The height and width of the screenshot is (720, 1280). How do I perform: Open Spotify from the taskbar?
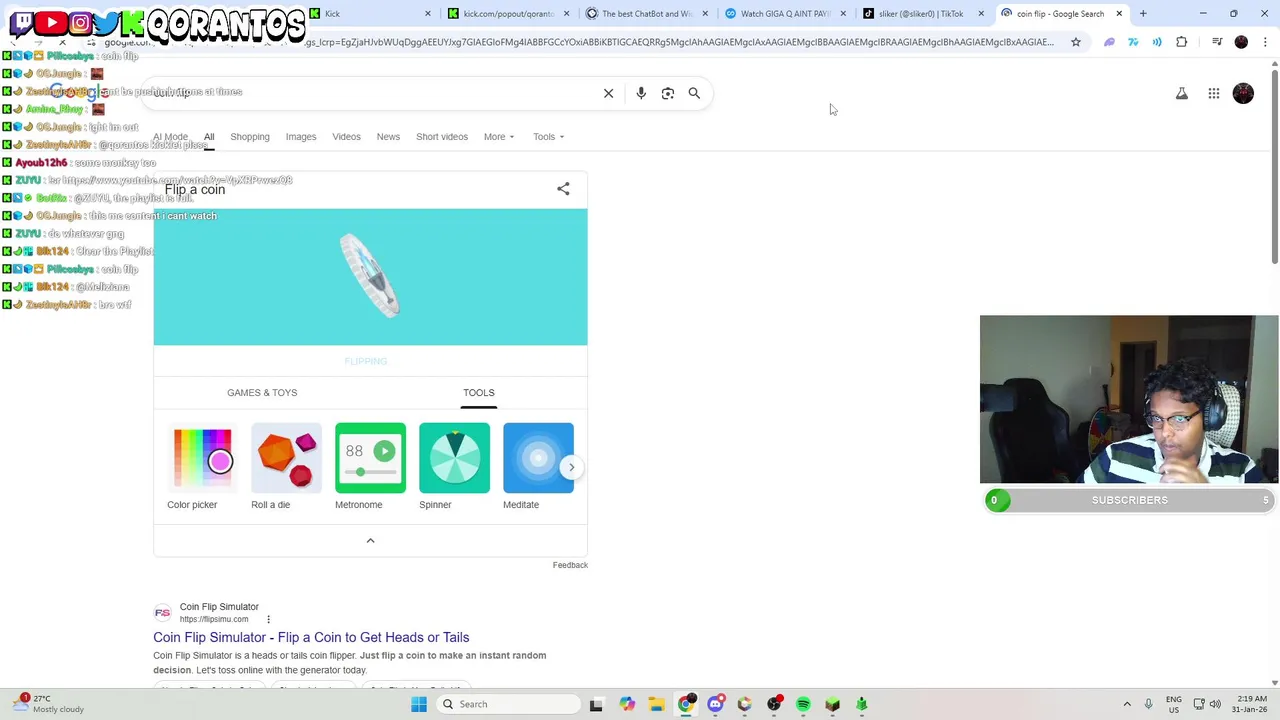[803, 704]
